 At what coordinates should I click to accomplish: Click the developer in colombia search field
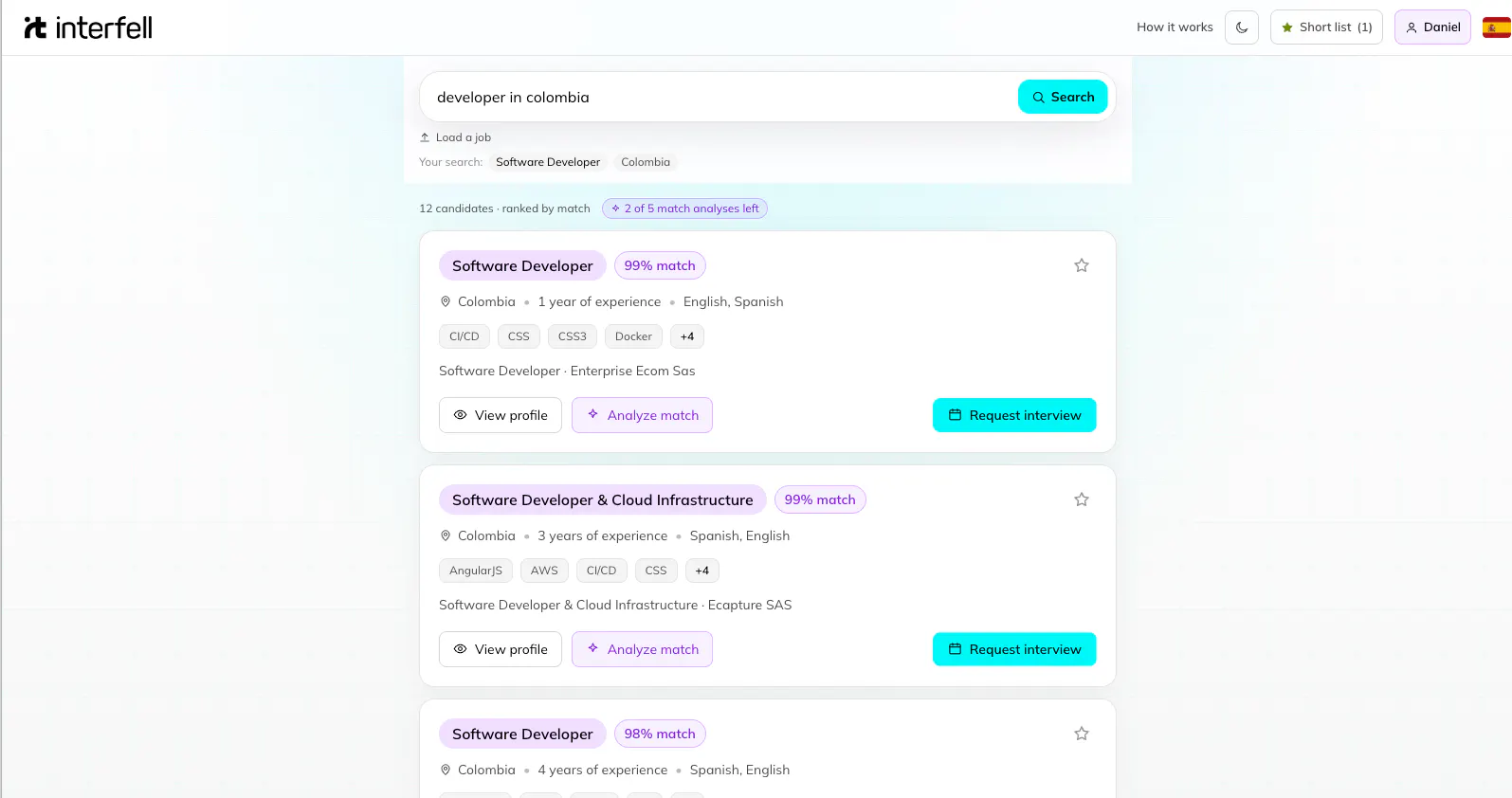click(x=720, y=97)
